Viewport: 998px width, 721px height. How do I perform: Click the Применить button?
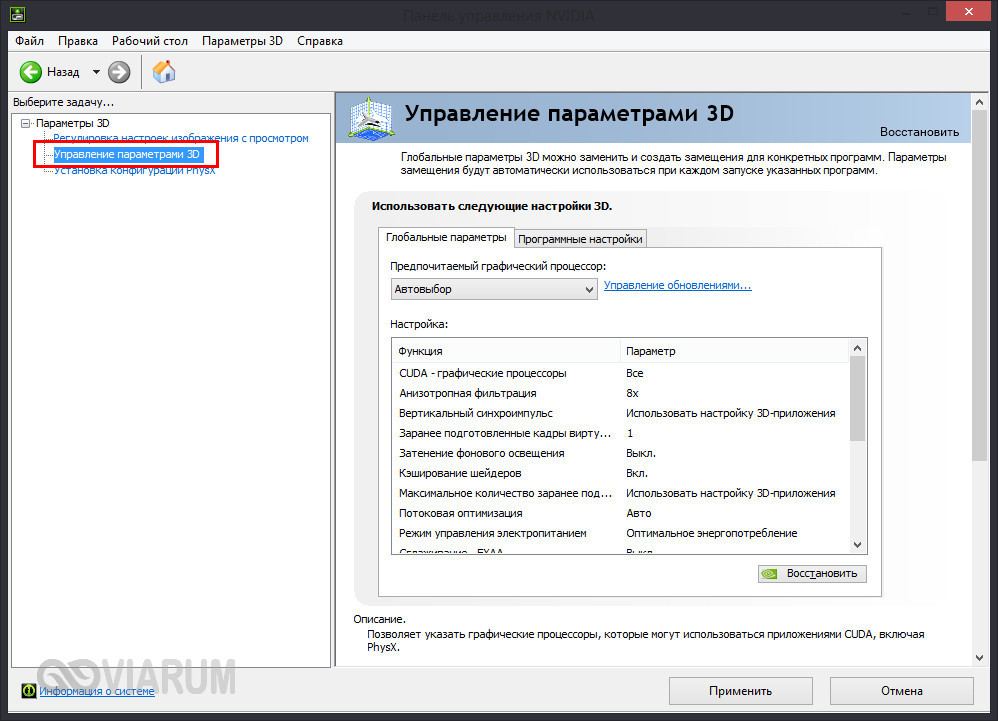(740, 690)
